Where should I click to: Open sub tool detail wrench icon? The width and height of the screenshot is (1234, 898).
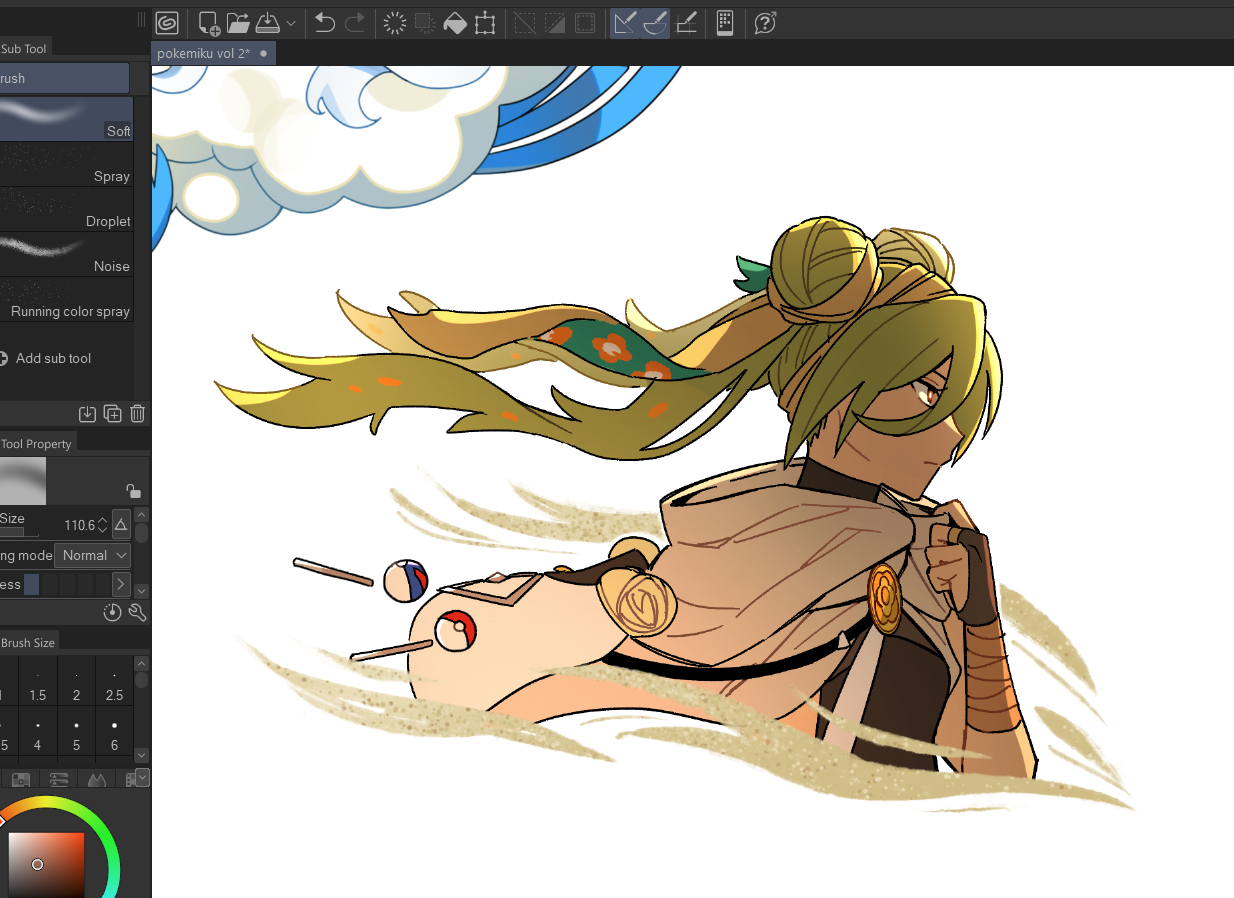click(x=138, y=613)
